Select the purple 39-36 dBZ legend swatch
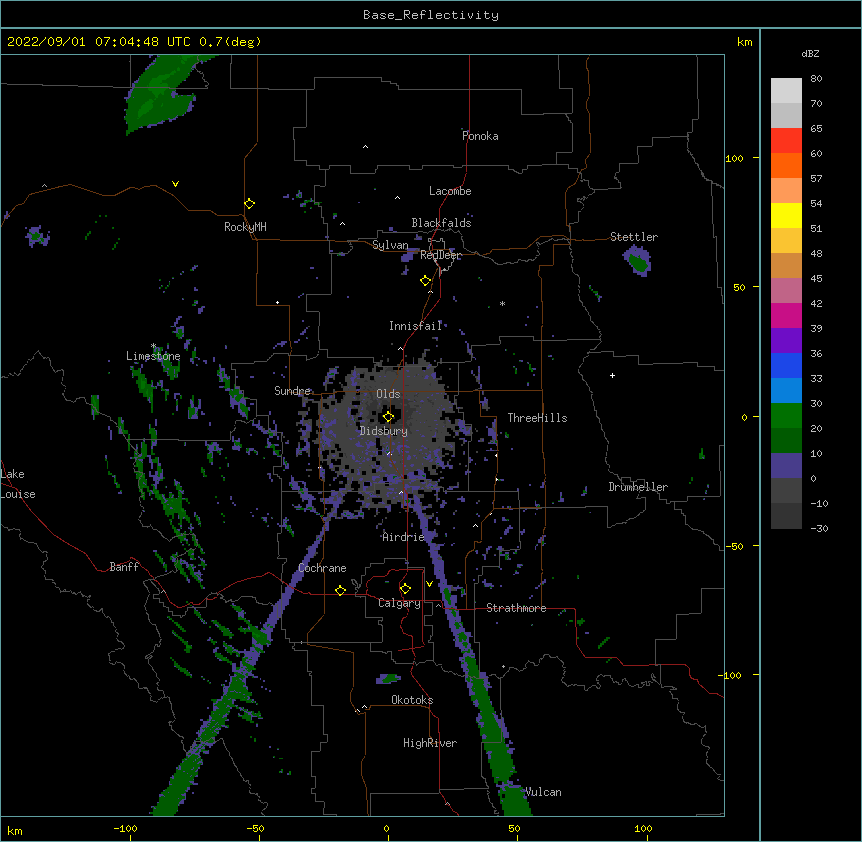Image resolution: width=862 pixels, height=842 pixels. pyautogui.click(x=786, y=341)
